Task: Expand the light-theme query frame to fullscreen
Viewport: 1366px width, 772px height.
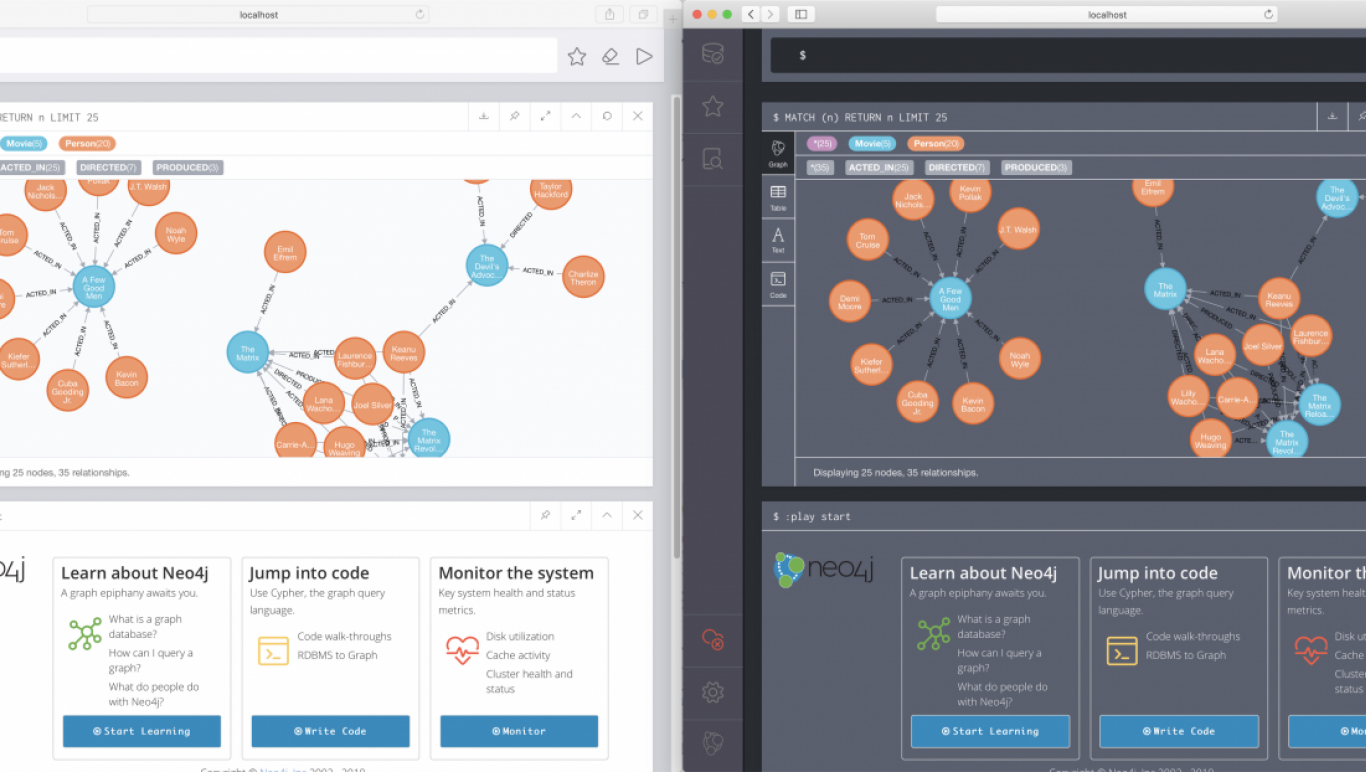Action: click(546, 116)
